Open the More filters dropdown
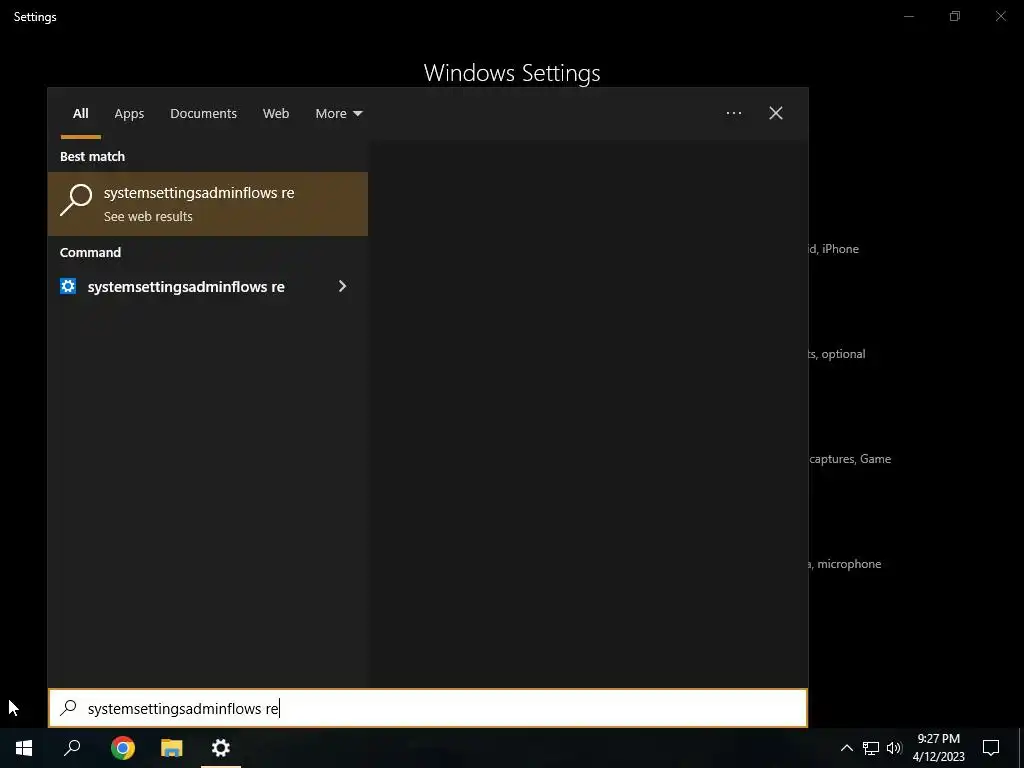 [x=338, y=114]
